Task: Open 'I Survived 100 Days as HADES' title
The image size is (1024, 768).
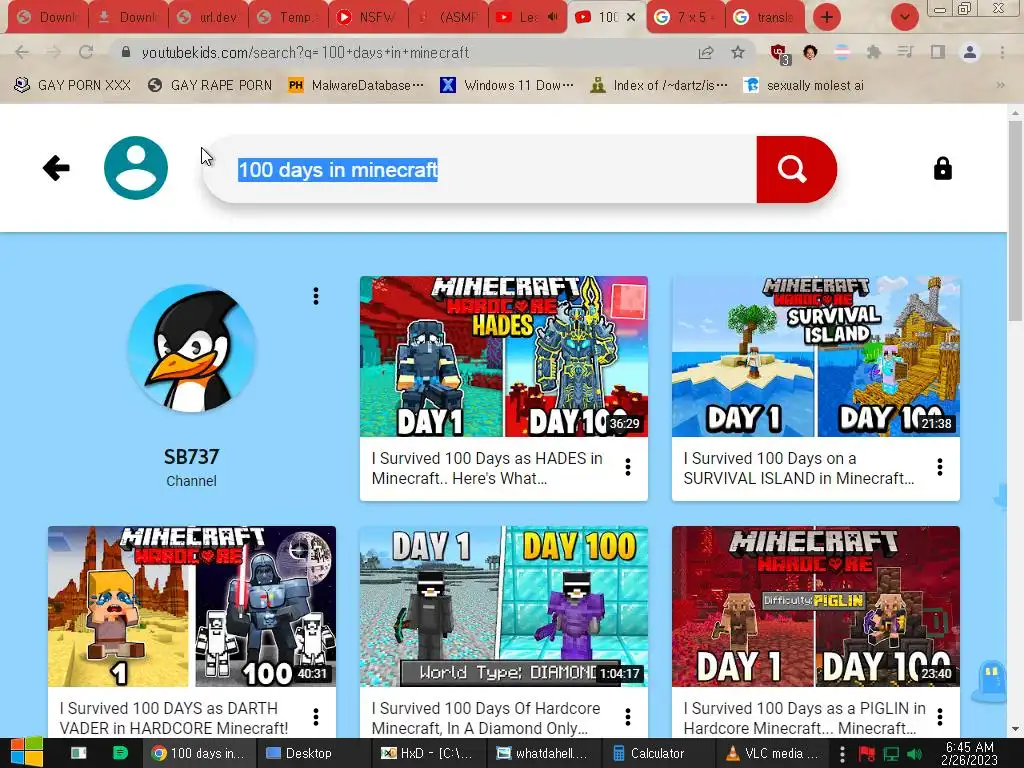Action: point(487,468)
